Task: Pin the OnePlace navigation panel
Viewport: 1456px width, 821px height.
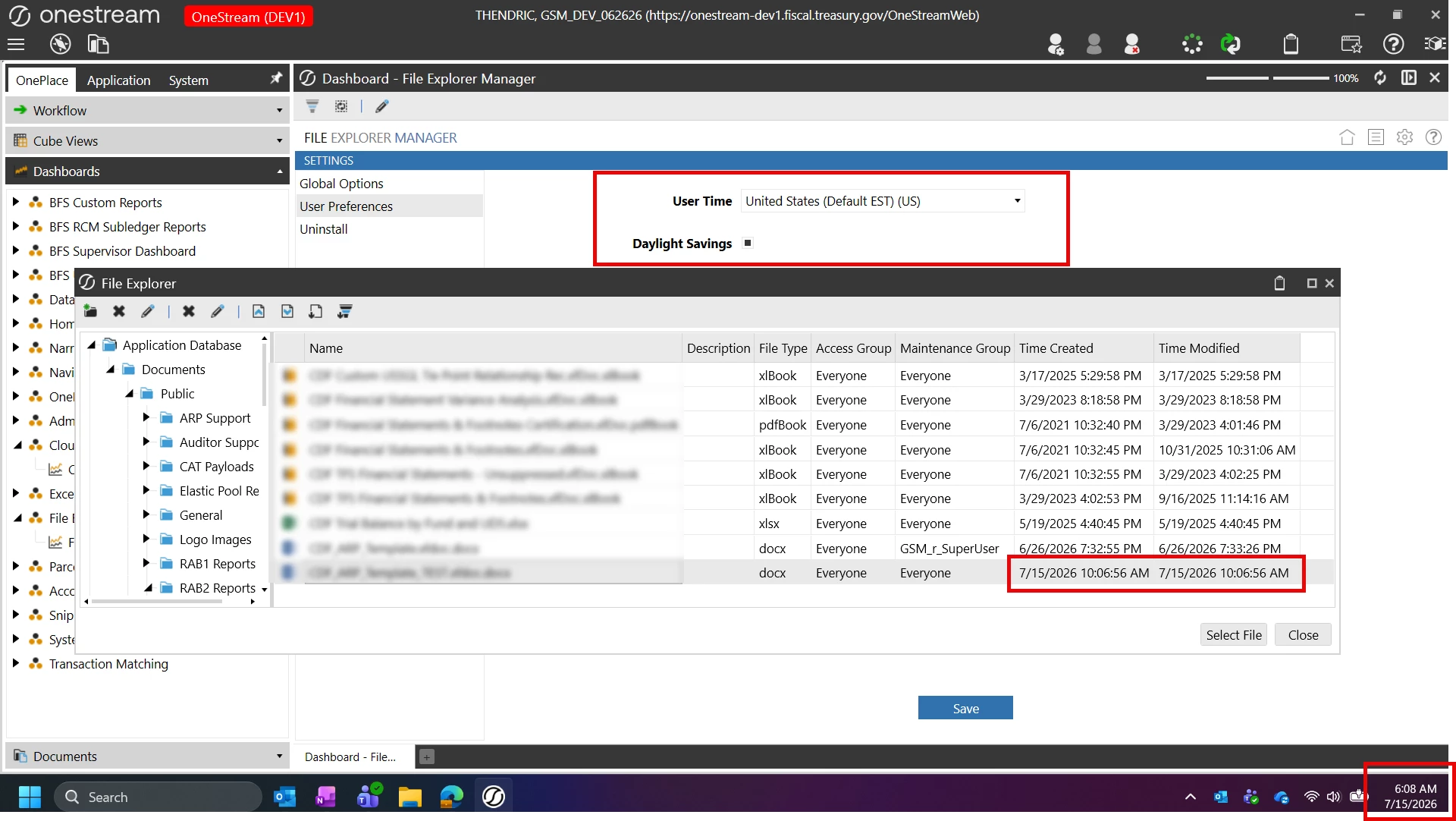Action: [x=276, y=78]
